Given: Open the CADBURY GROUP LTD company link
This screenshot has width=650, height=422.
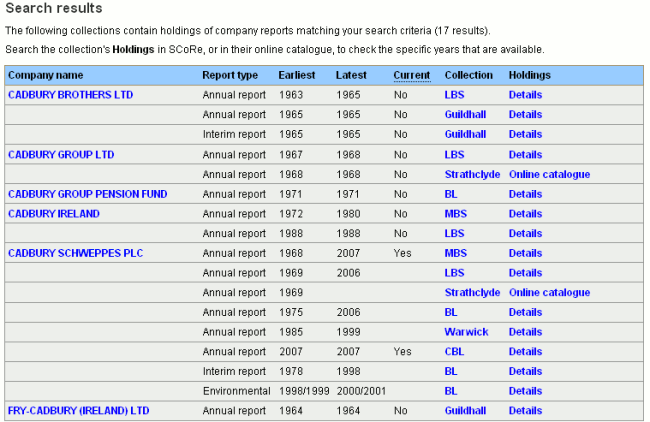Looking at the screenshot, I should tap(61, 155).
